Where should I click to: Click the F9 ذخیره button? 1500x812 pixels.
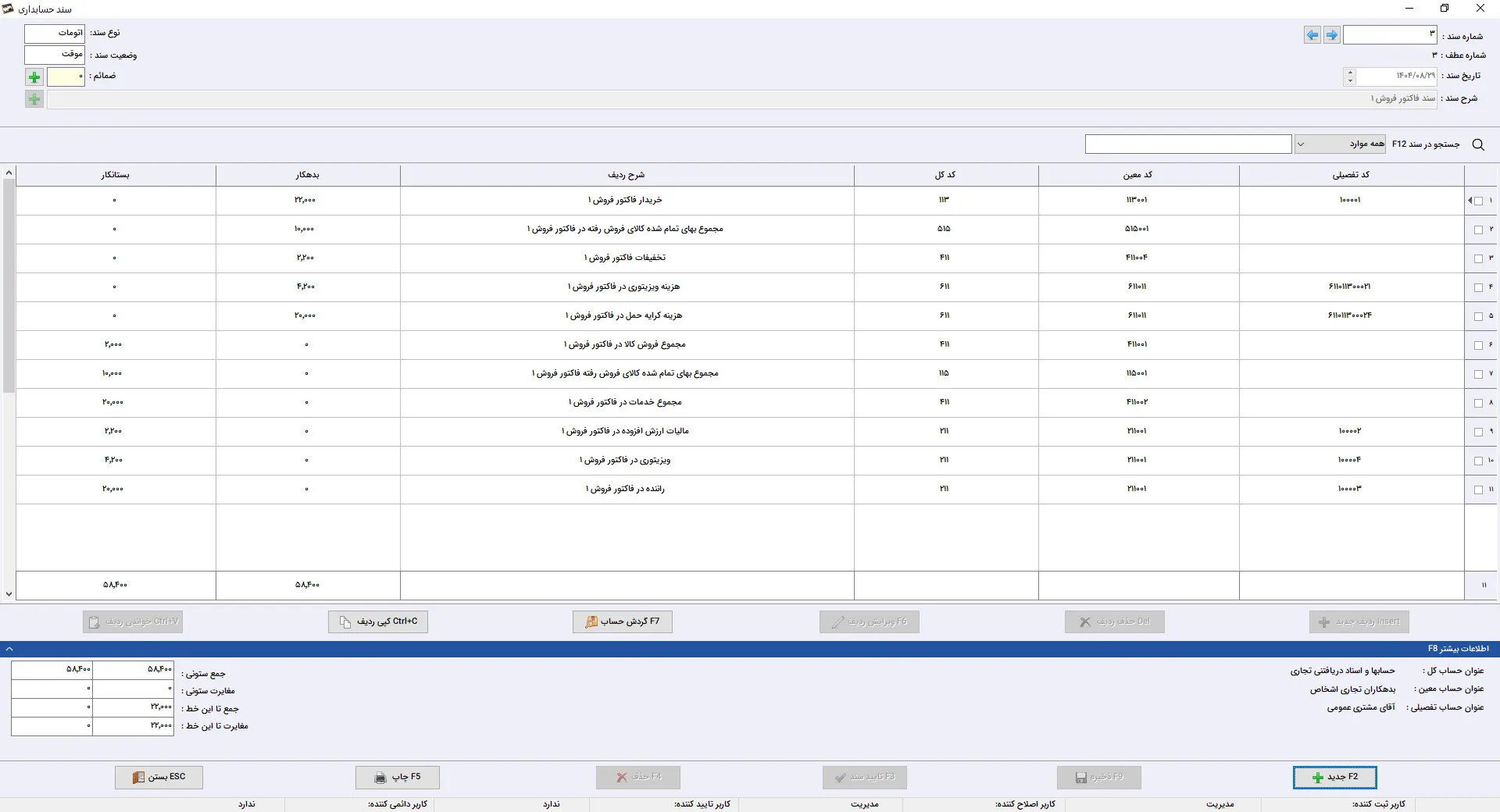click(1099, 777)
